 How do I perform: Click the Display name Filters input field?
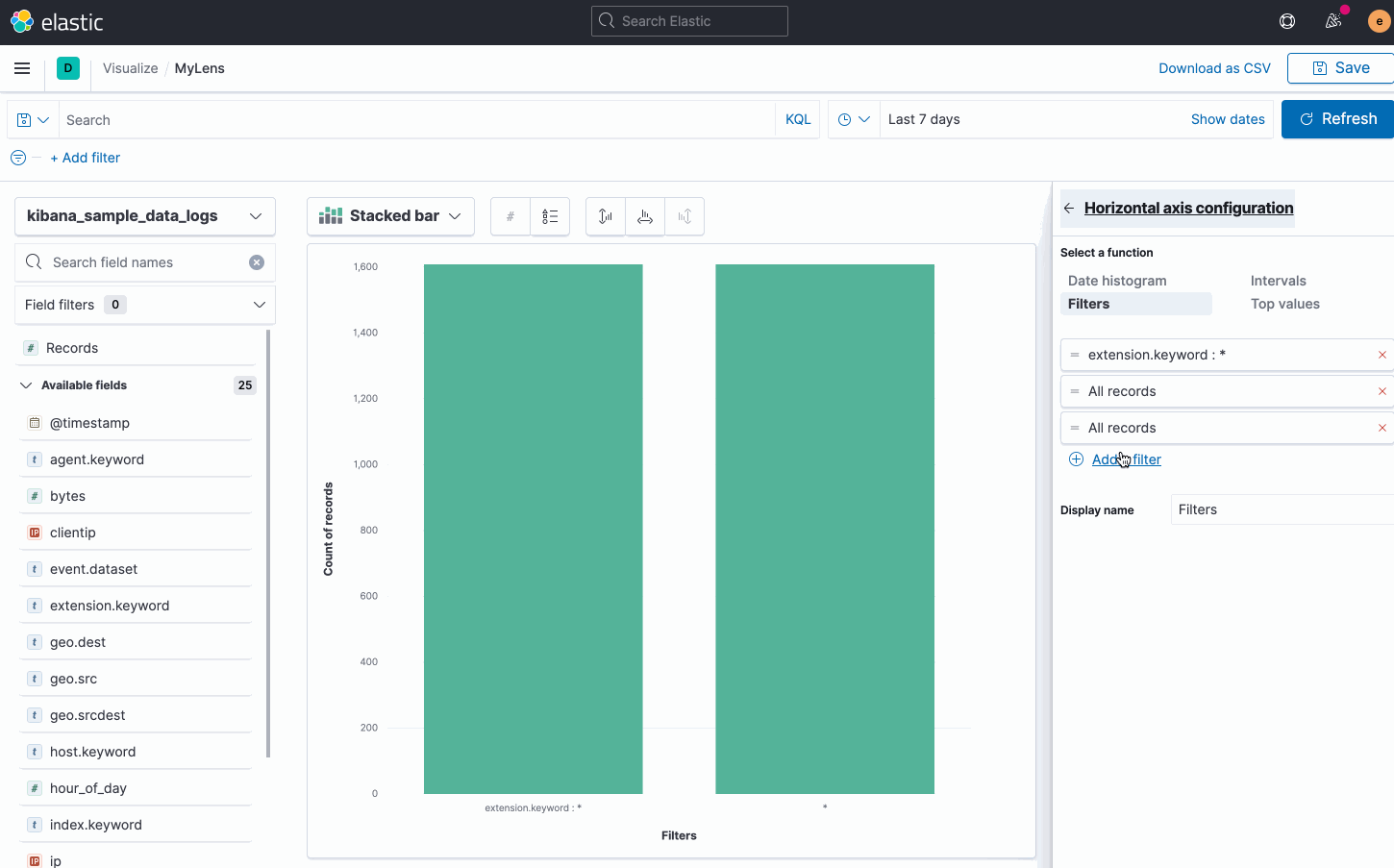[1282, 509]
